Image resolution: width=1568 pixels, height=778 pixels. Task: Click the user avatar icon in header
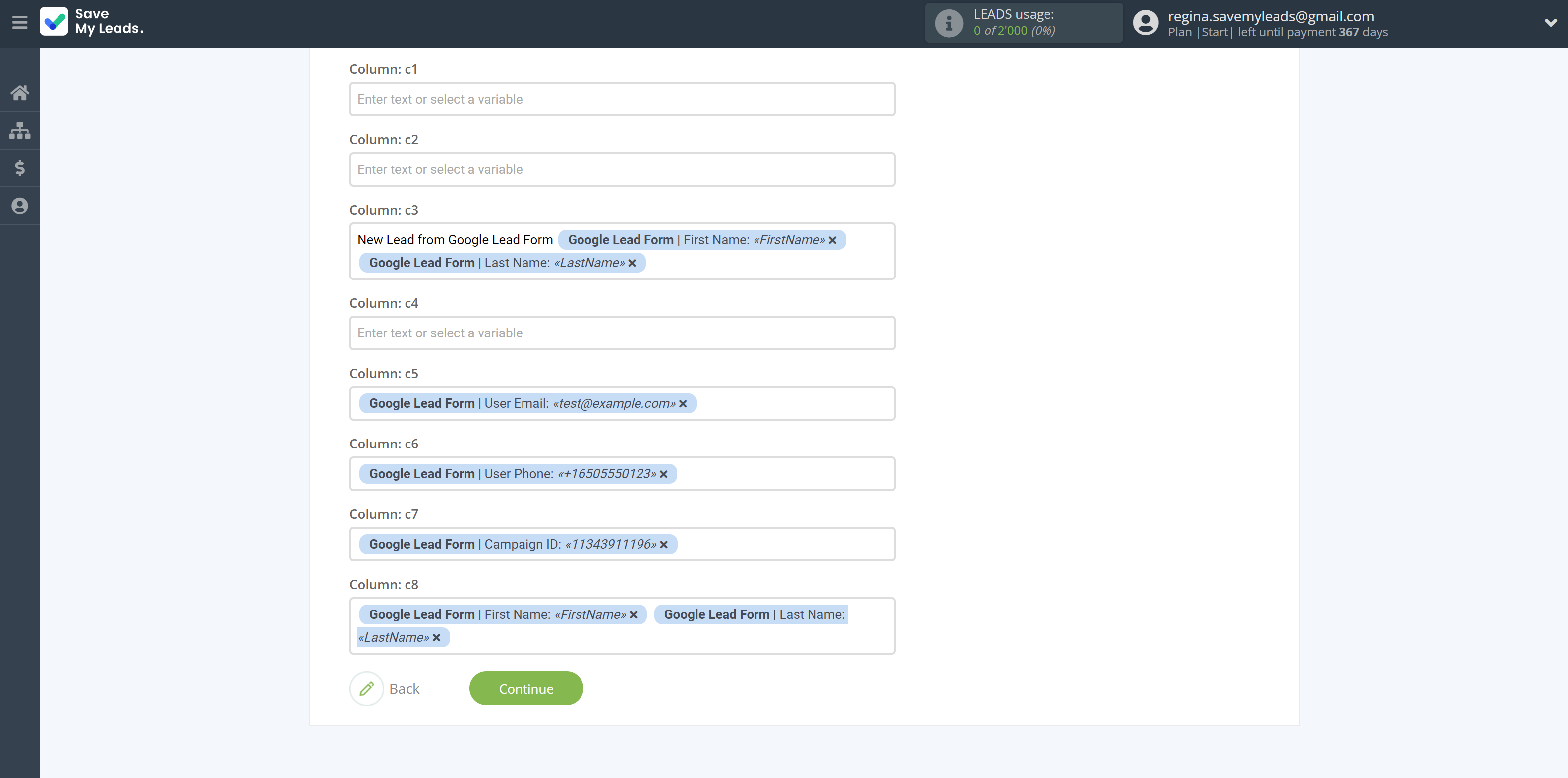1145,22
